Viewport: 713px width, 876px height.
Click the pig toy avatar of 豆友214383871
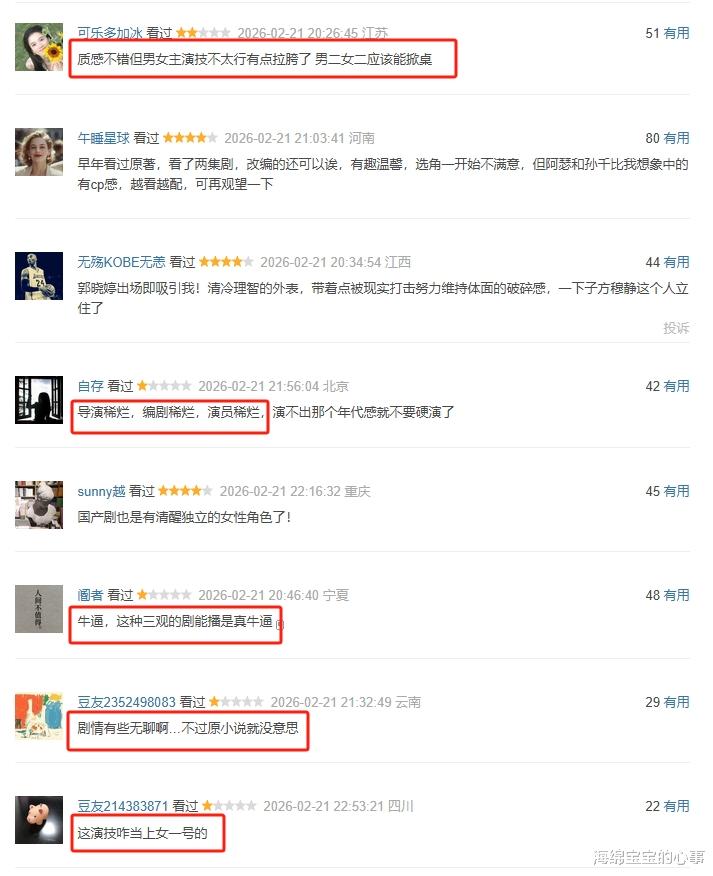tap(39, 820)
